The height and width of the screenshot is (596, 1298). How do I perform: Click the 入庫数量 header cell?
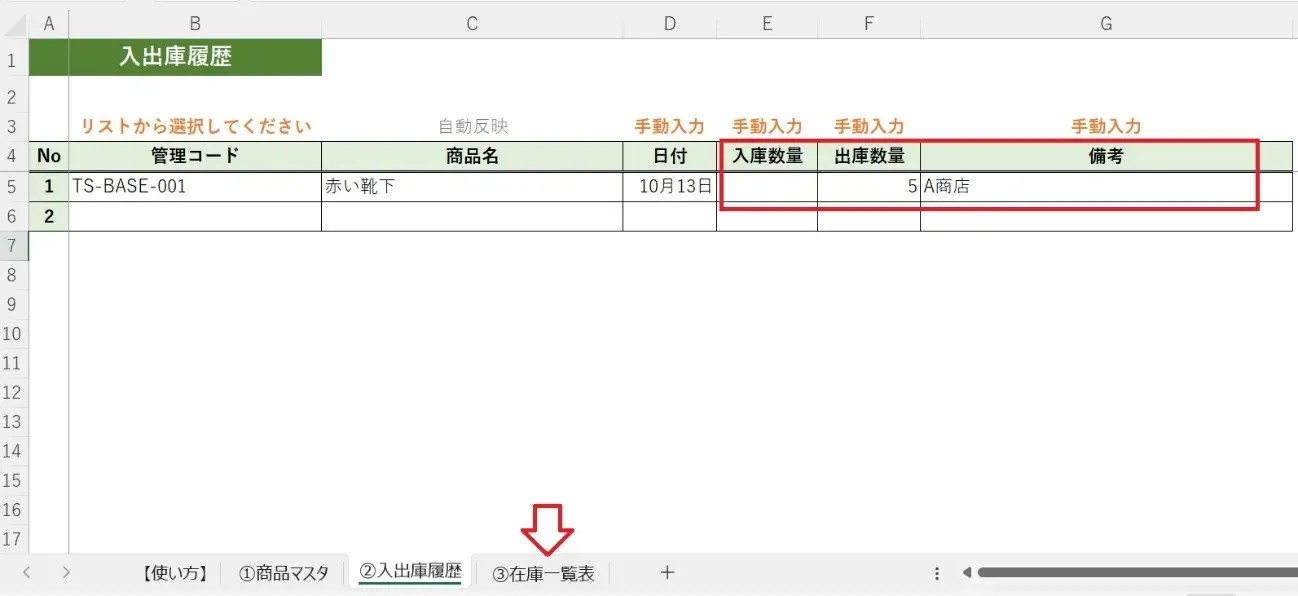[x=767, y=156]
